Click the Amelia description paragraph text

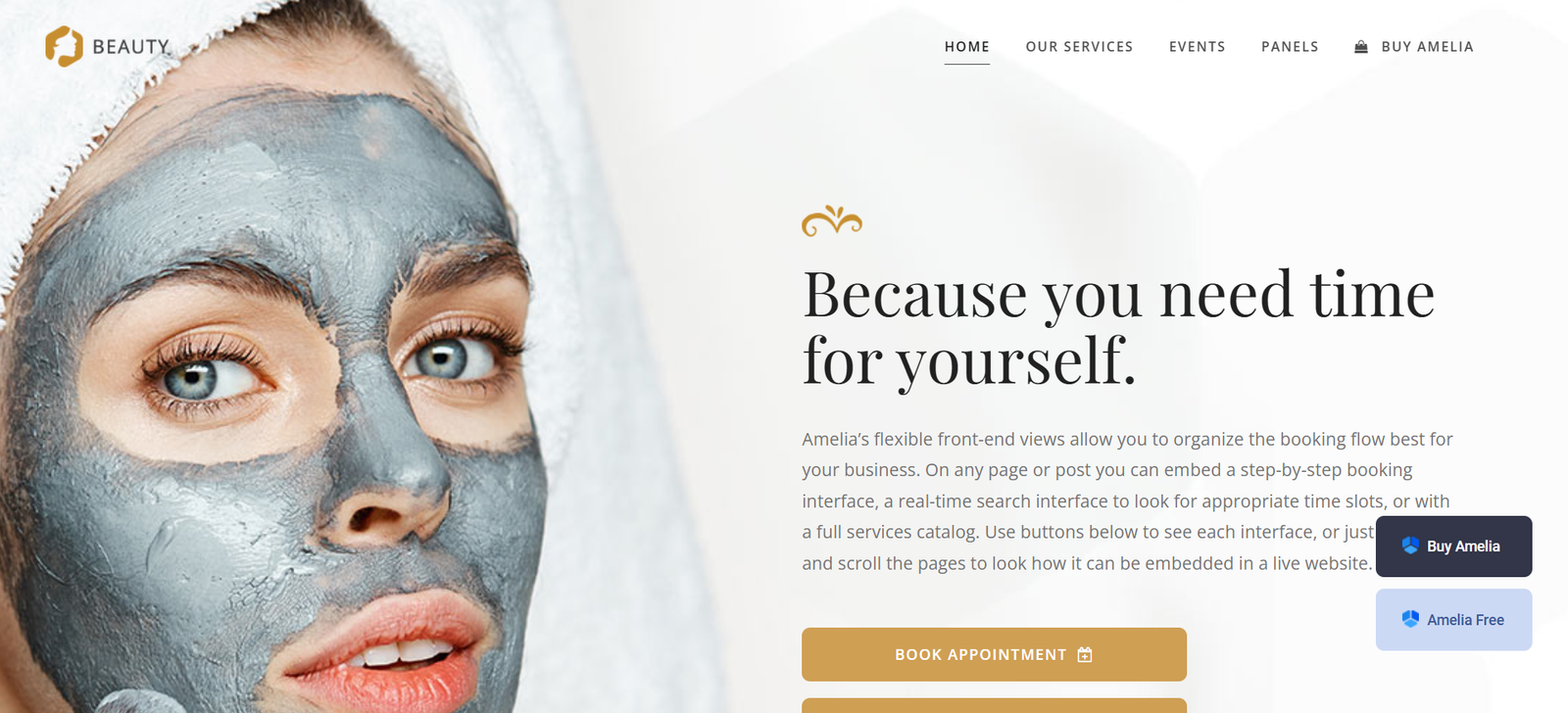(1127, 500)
